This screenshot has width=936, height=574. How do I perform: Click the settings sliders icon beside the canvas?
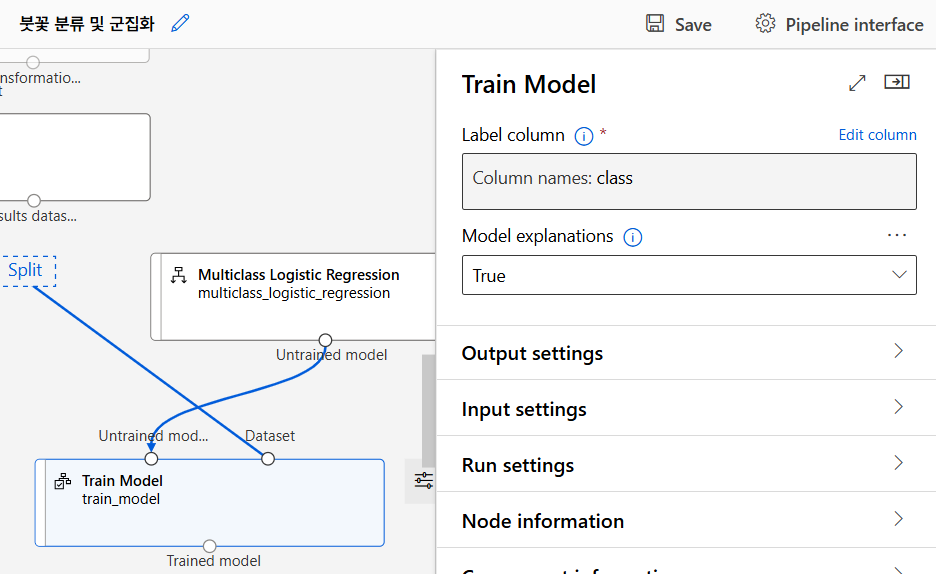click(424, 481)
